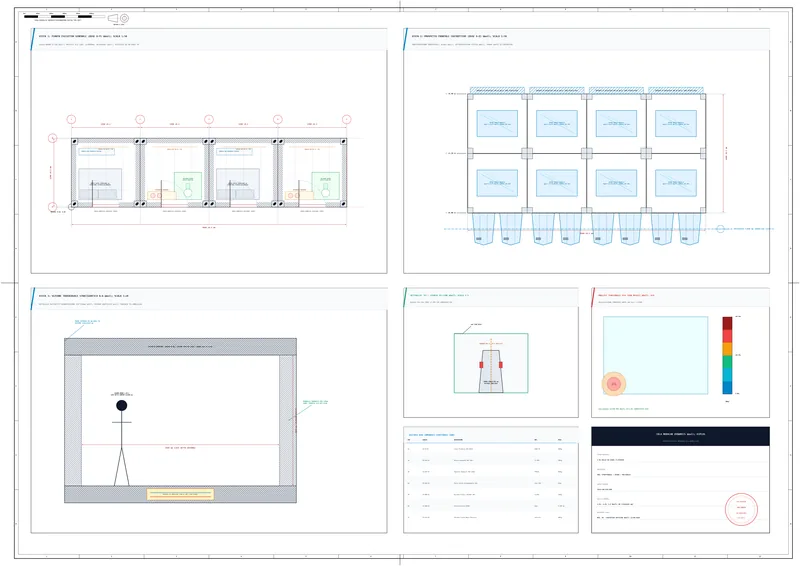Select the middle column grid bubble in View 1
The image size is (800, 566).
click(x=209, y=119)
